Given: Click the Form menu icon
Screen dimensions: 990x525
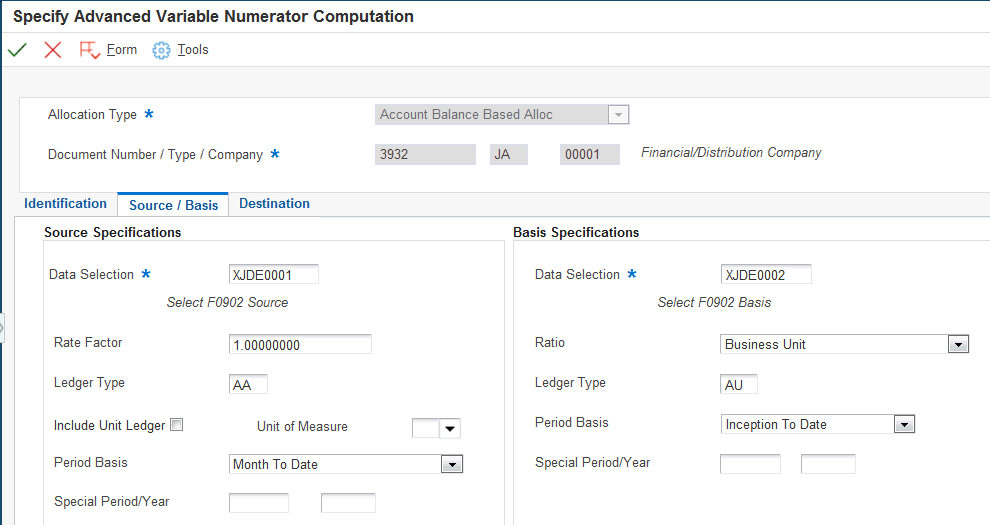Looking at the screenshot, I should [x=89, y=50].
